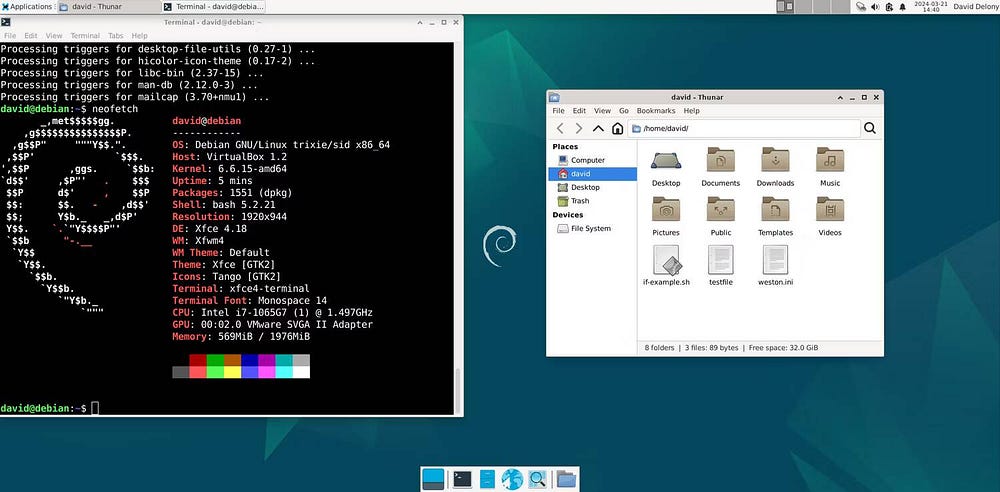The image size is (1000, 492).
Task: Launch web browser from bottom dock
Action: (512, 479)
